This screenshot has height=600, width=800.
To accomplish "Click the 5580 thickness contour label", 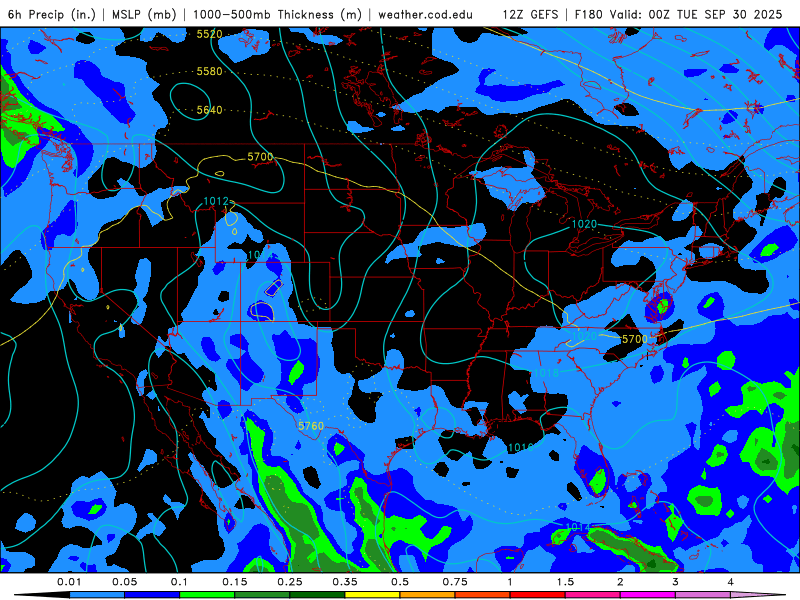I will [210, 71].
